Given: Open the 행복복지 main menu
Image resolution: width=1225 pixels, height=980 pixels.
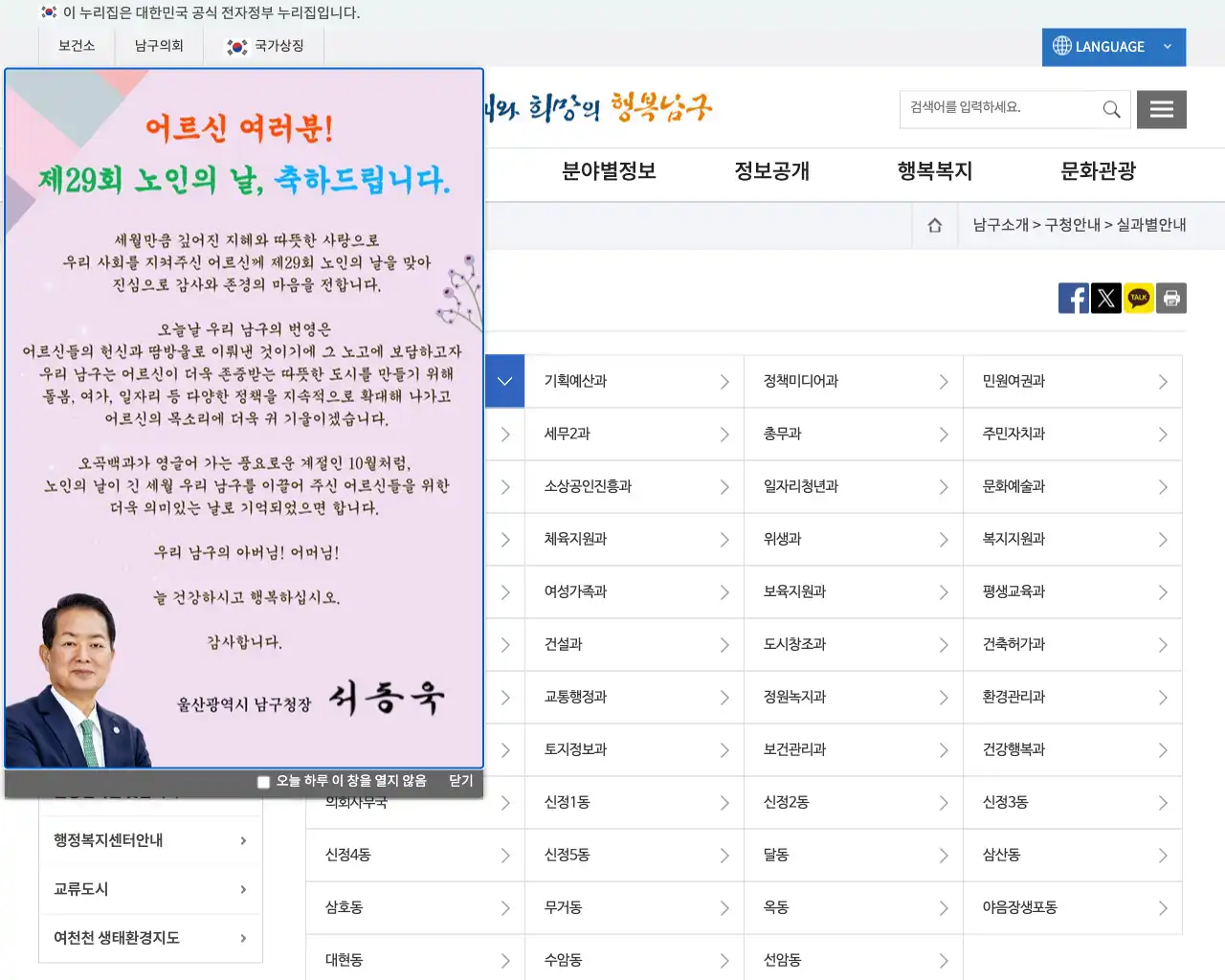Looking at the screenshot, I should tap(935, 171).
